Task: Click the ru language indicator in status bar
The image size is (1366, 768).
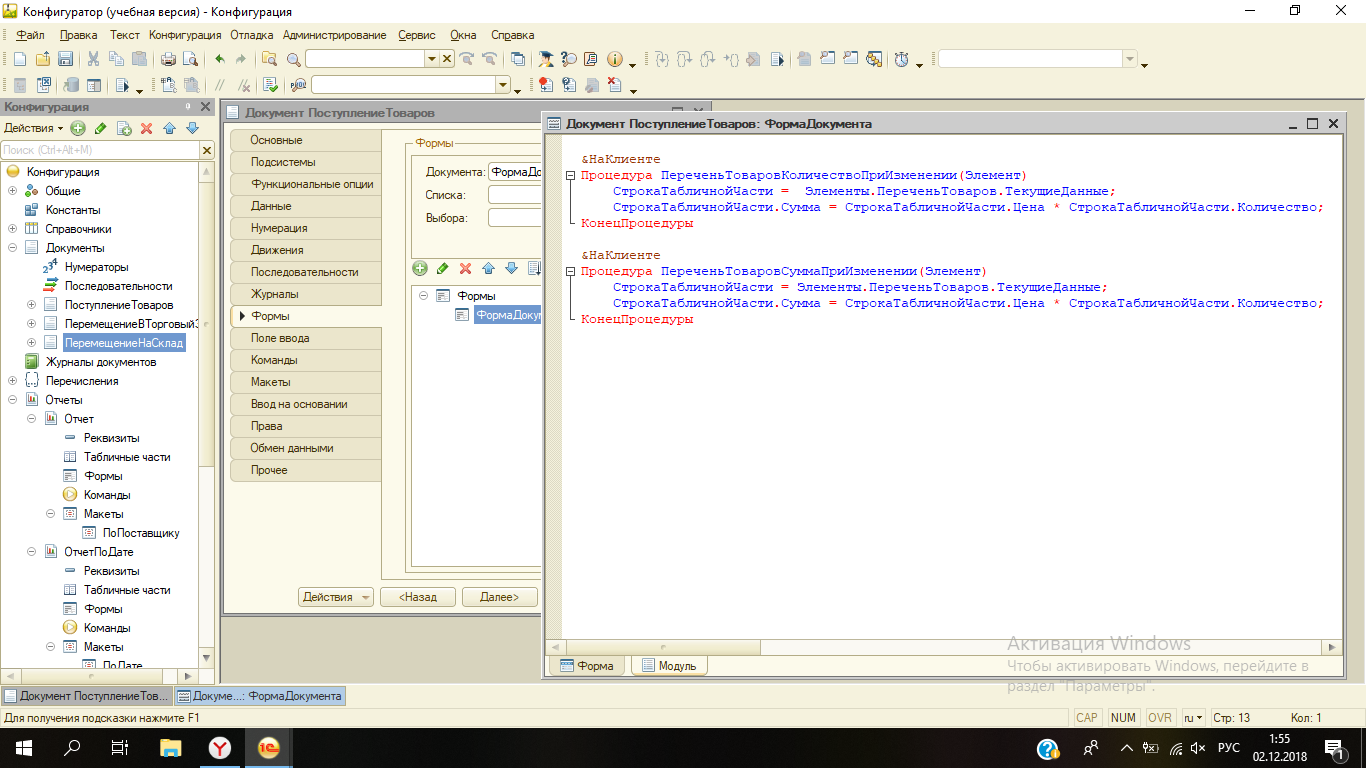Action: click(1192, 718)
